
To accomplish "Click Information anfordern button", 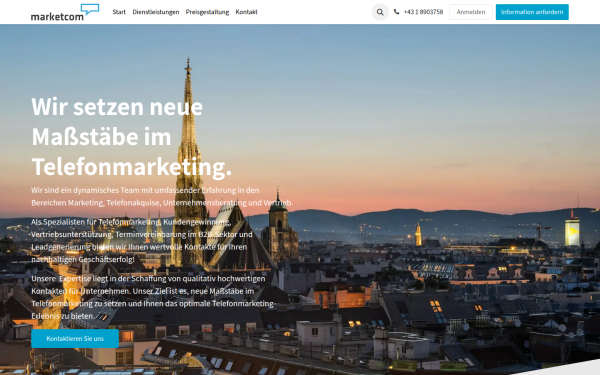I will click(532, 12).
